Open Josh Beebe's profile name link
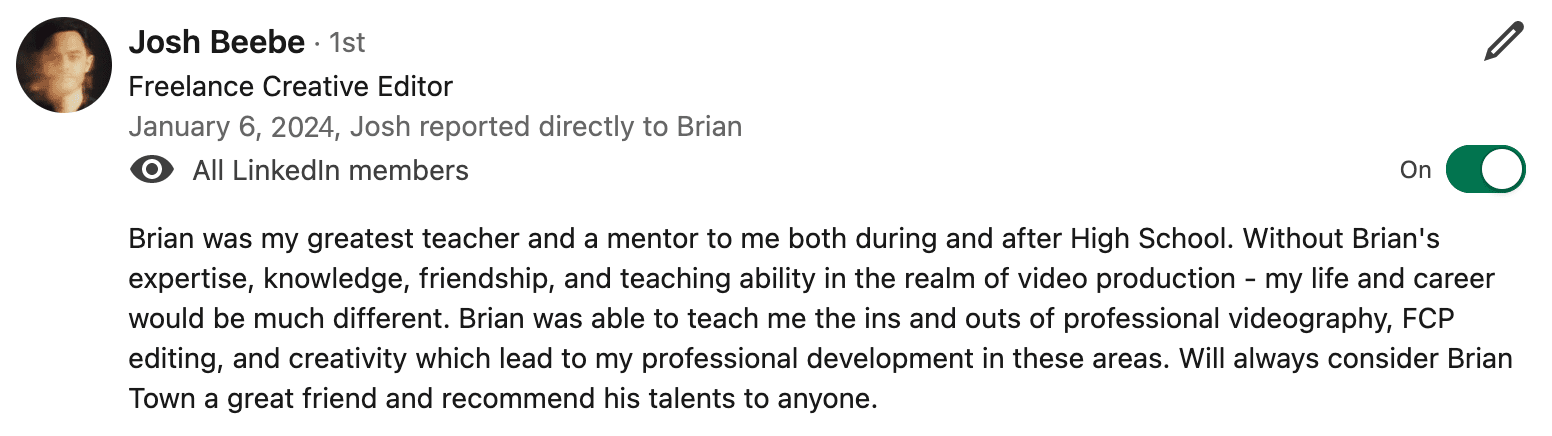Viewport: 1552px width, 436px height. (217, 42)
